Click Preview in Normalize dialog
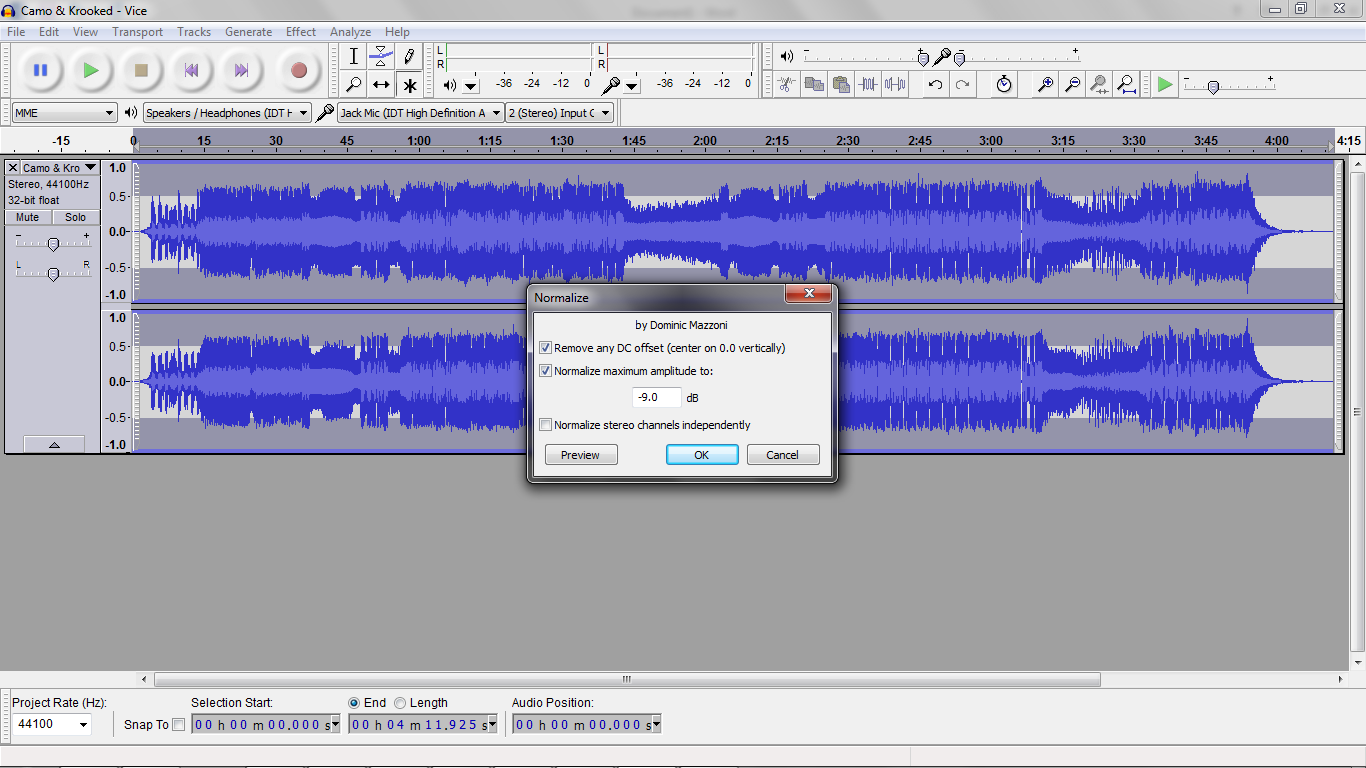1366x768 pixels. [x=581, y=455]
